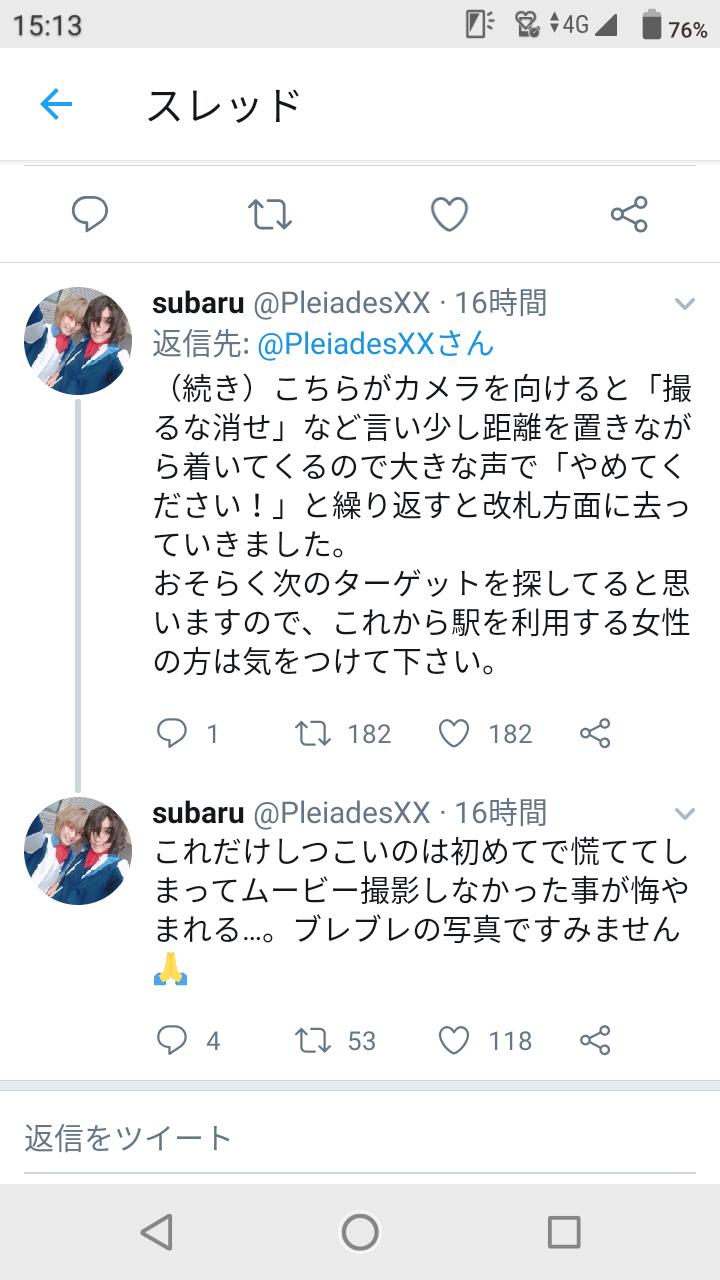Share the tweet with 182 likes
Viewport: 720px width, 1280px height.
pos(595,734)
